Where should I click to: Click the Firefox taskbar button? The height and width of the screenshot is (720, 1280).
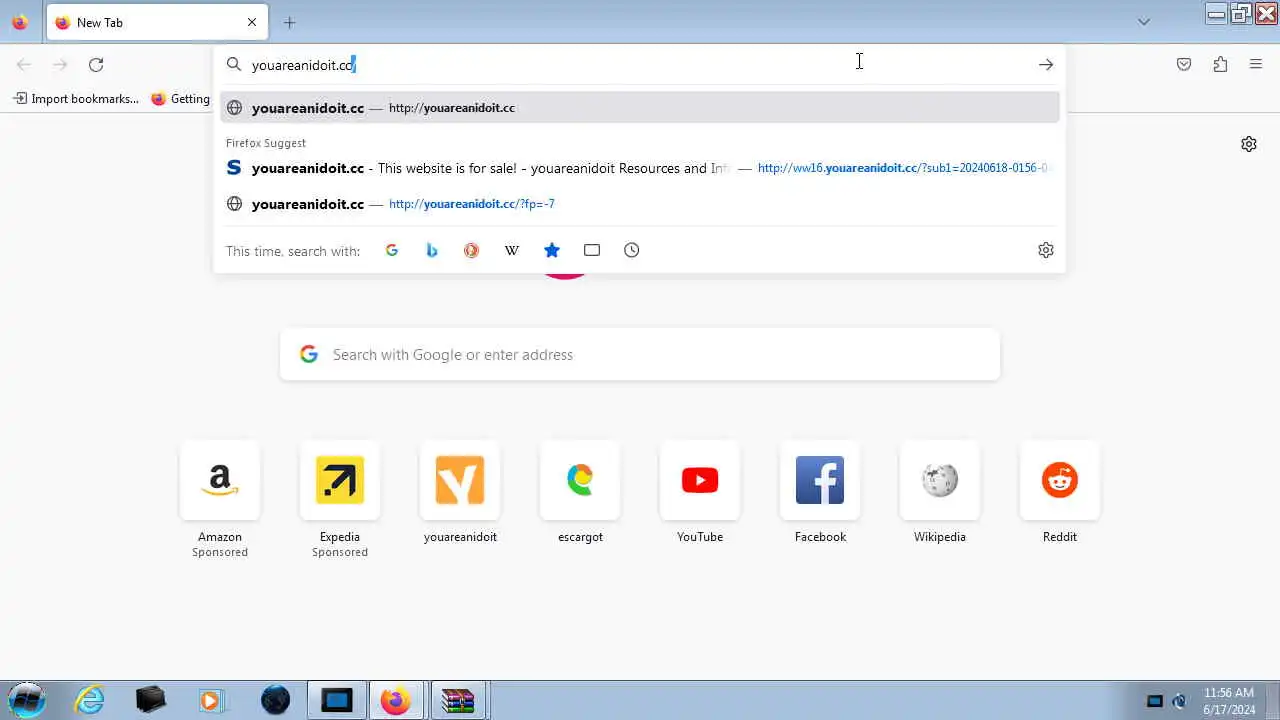(x=396, y=700)
